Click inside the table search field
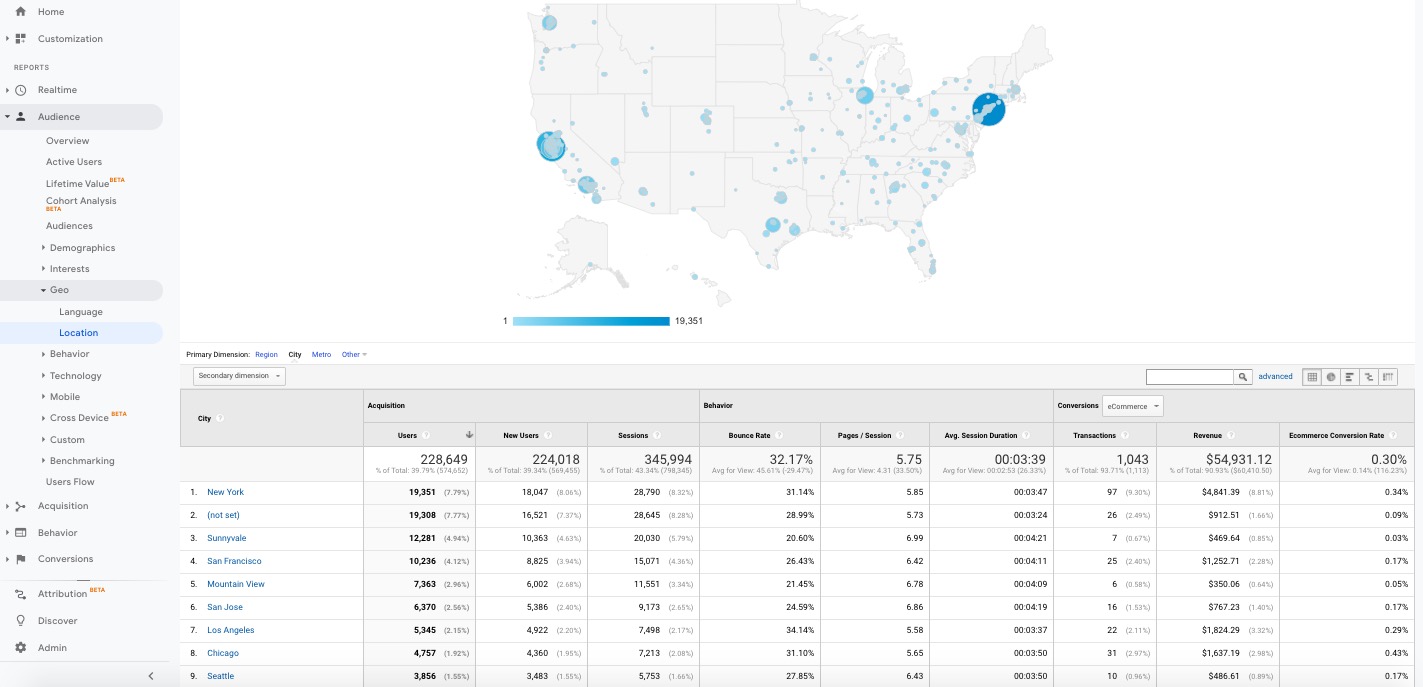Image resolution: width=1423 pixels, height=687 pixels. (1190, 377)
